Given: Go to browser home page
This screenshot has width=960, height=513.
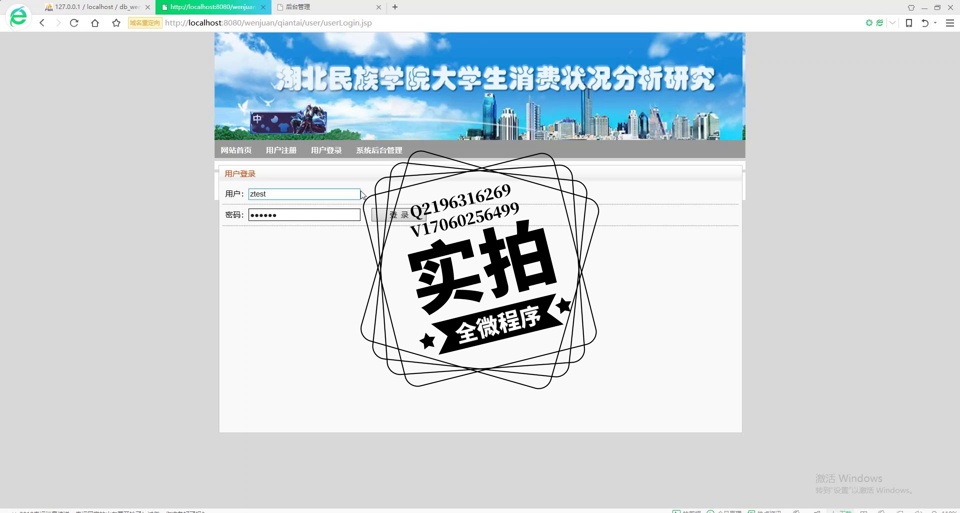Looking at the screenshot, I should 95,23.
